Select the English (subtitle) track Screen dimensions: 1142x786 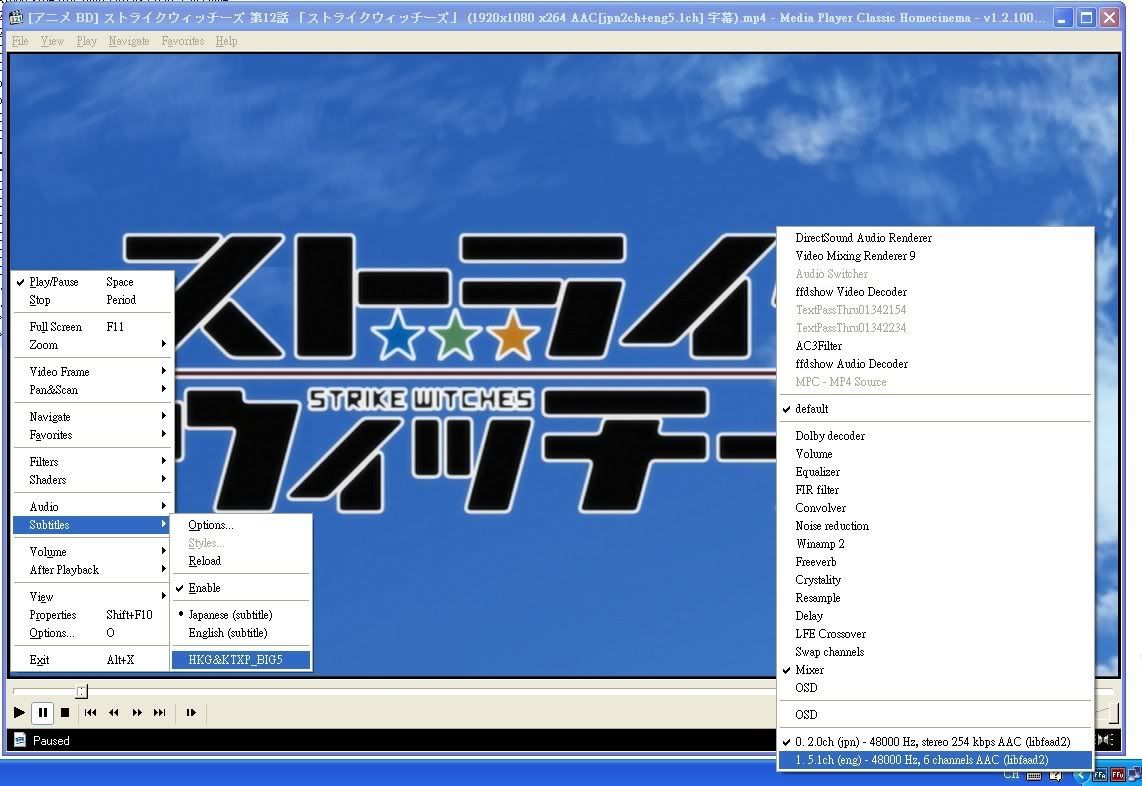click(241, 633)
